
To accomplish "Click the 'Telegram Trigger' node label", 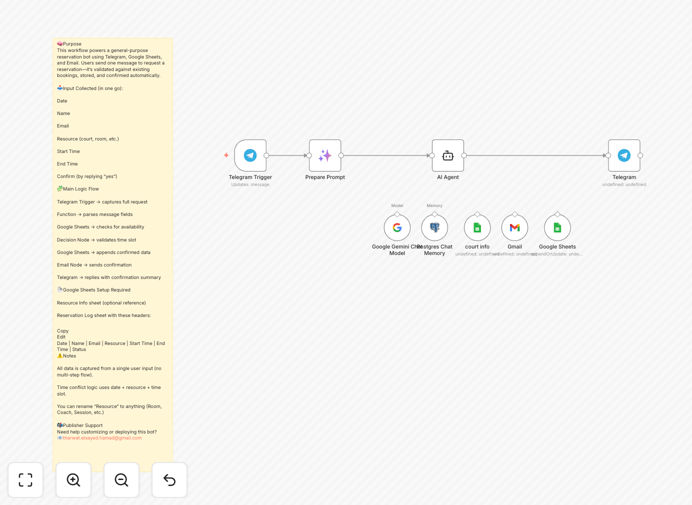I will 250,177.
